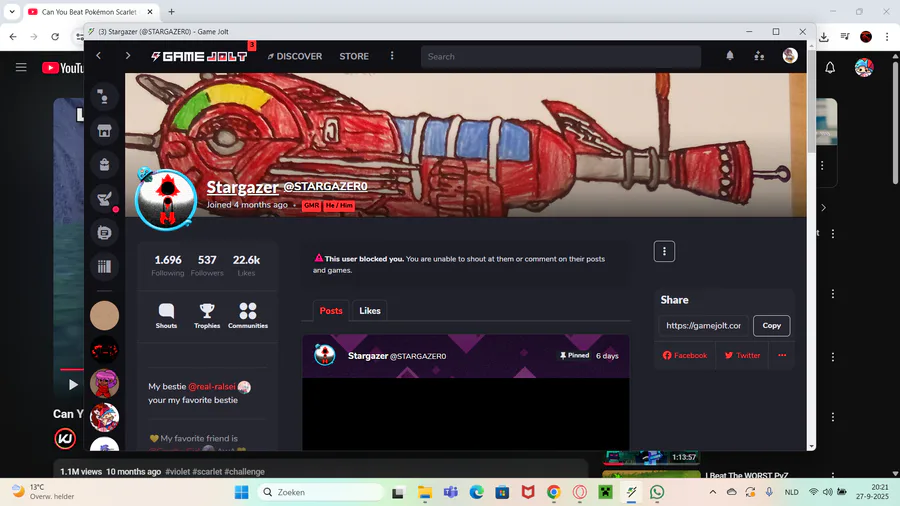Open the Stargazer profile name heading link
The width and height of the screenshot is (900, 506).
coord(242,187)
